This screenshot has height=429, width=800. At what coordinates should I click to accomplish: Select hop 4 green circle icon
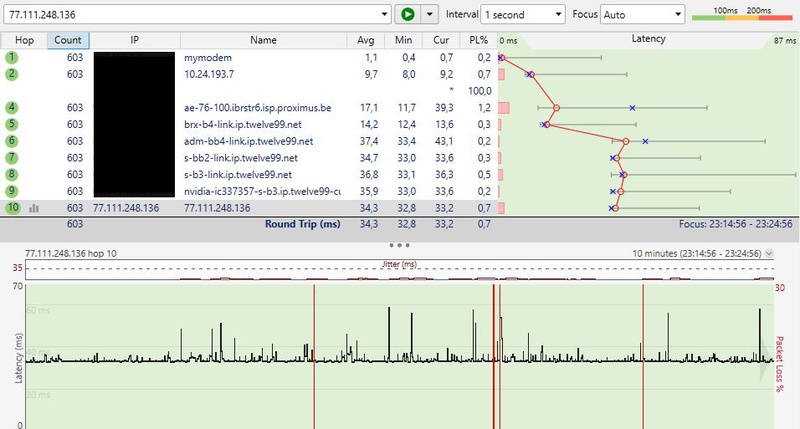(x=12, y=108)
